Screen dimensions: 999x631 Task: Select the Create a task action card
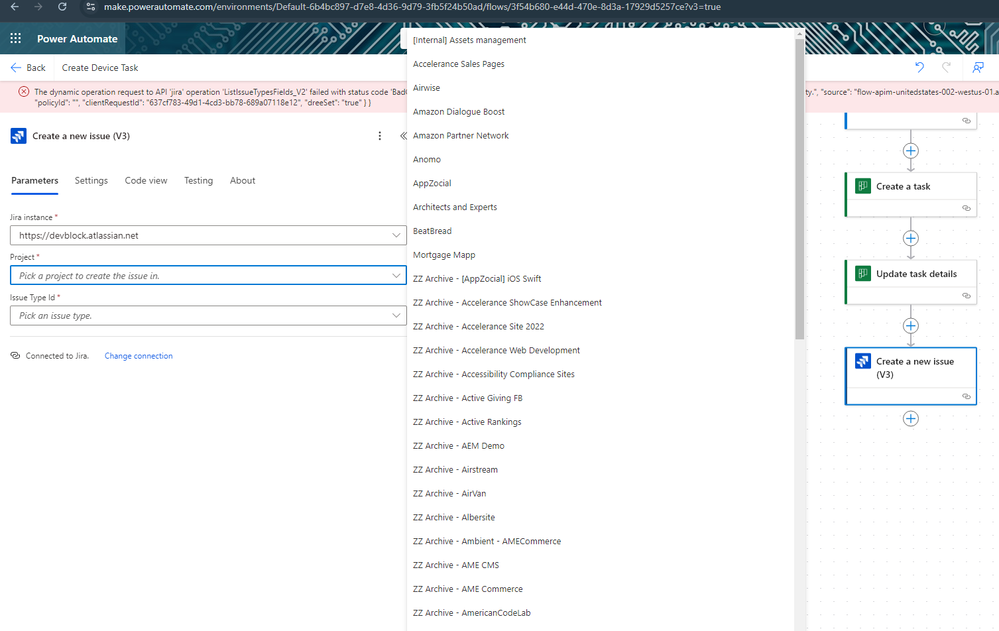(910, 194)
